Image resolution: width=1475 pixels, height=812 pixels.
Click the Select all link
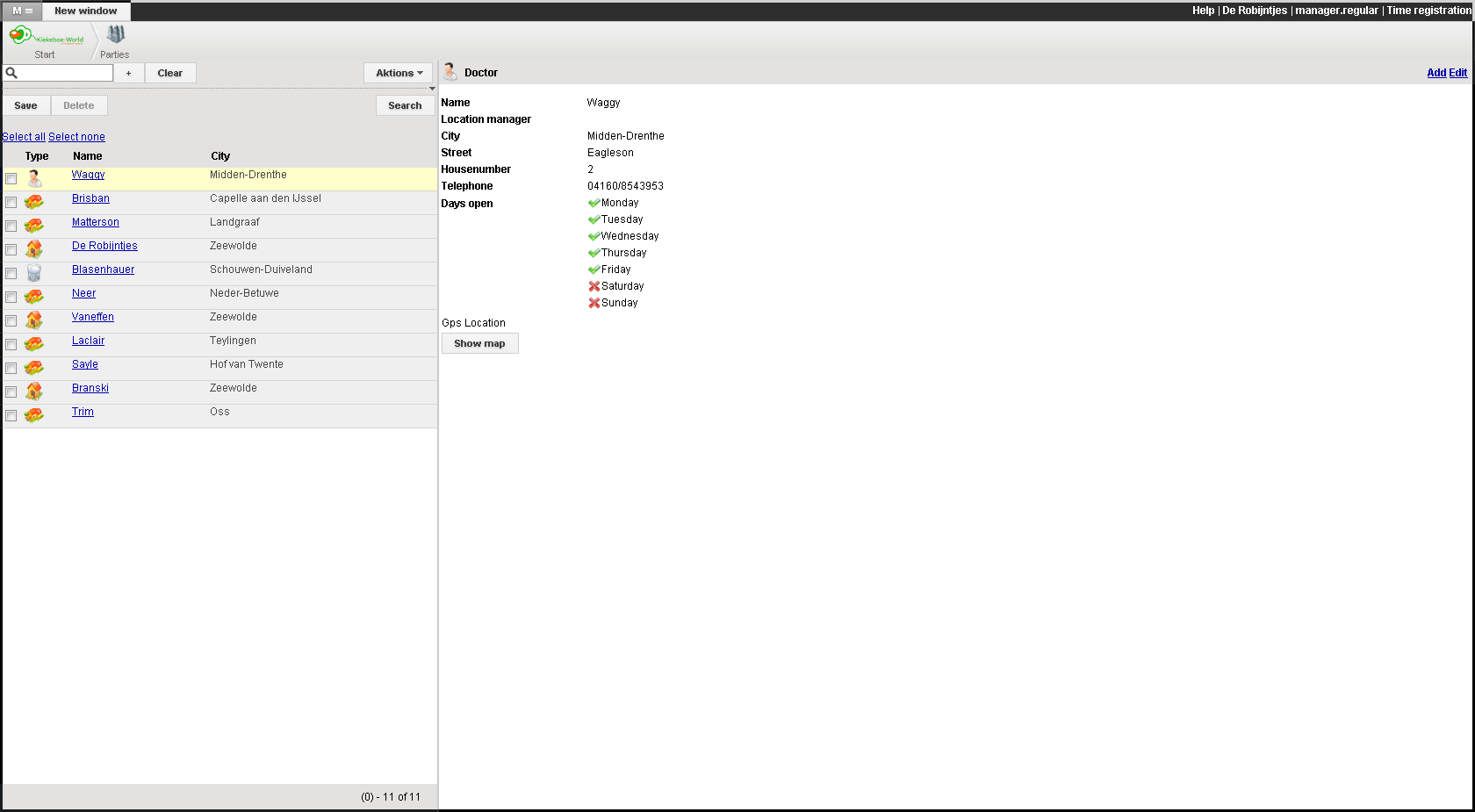pyautogui.click(x=24, y=137)
